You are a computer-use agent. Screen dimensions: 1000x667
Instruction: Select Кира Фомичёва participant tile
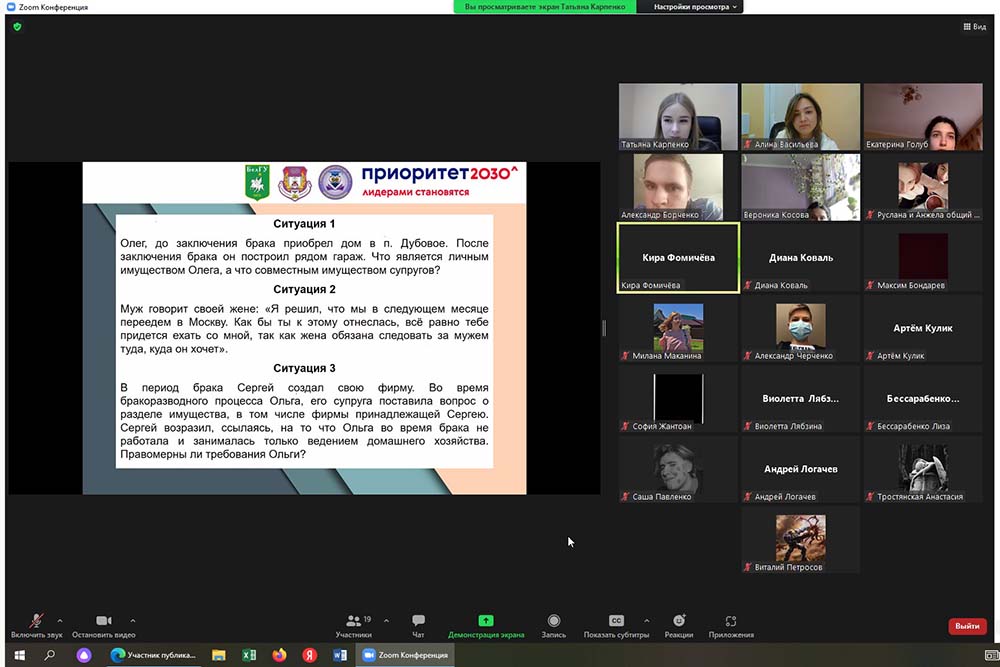[x=678, y=258]
